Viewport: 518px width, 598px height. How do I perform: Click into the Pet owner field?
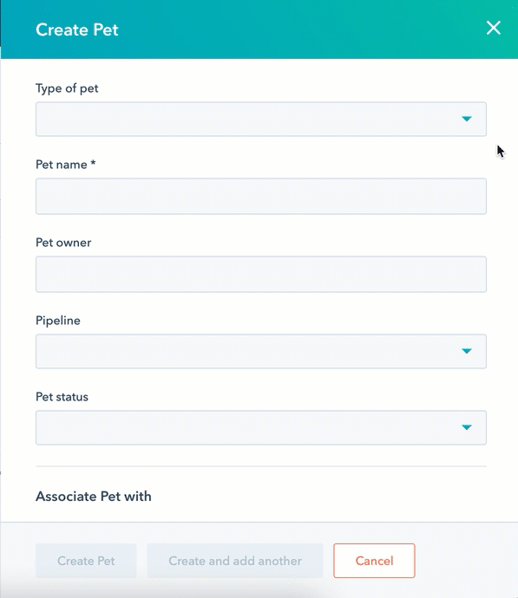(x=261, y=274)
